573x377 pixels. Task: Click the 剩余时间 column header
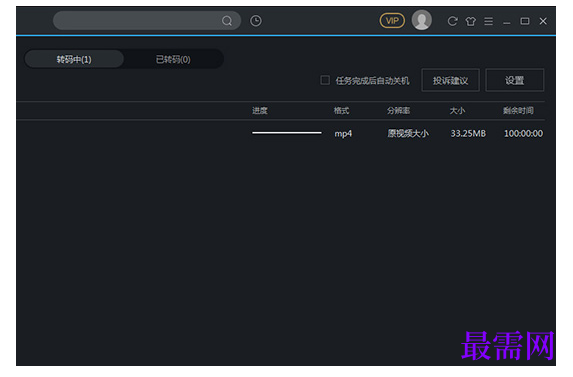518,110
